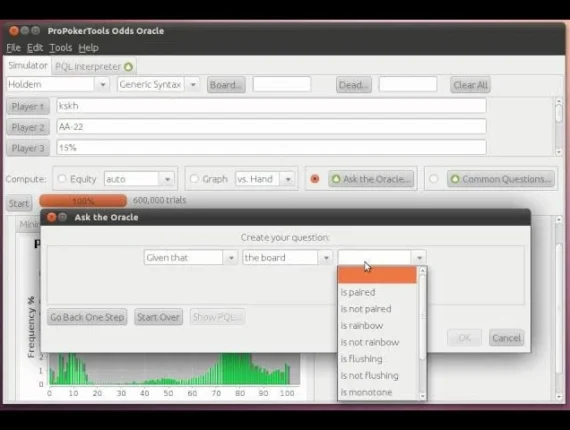Click the Clear All button

470,85
